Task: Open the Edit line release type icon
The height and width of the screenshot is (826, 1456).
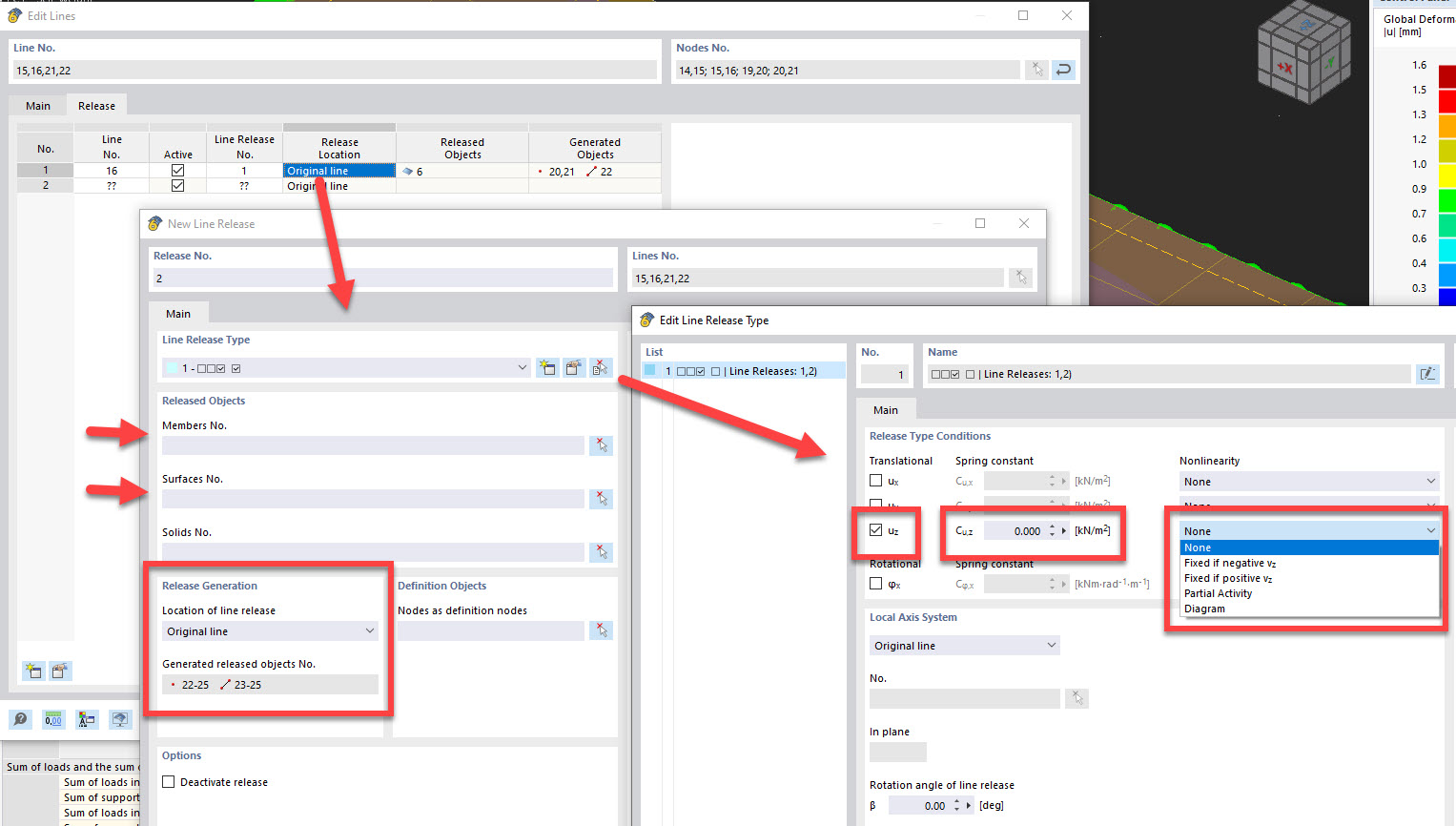Action: [572, 366]
